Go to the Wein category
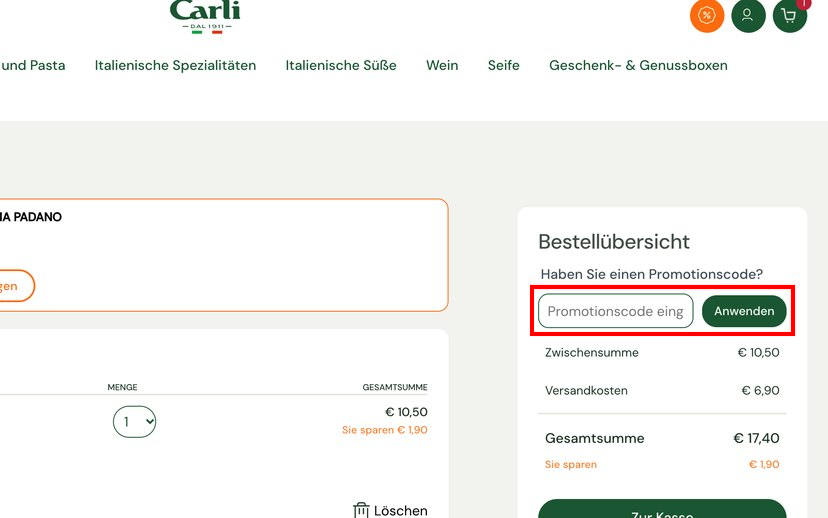828x518 pixels. click(442, 65)
